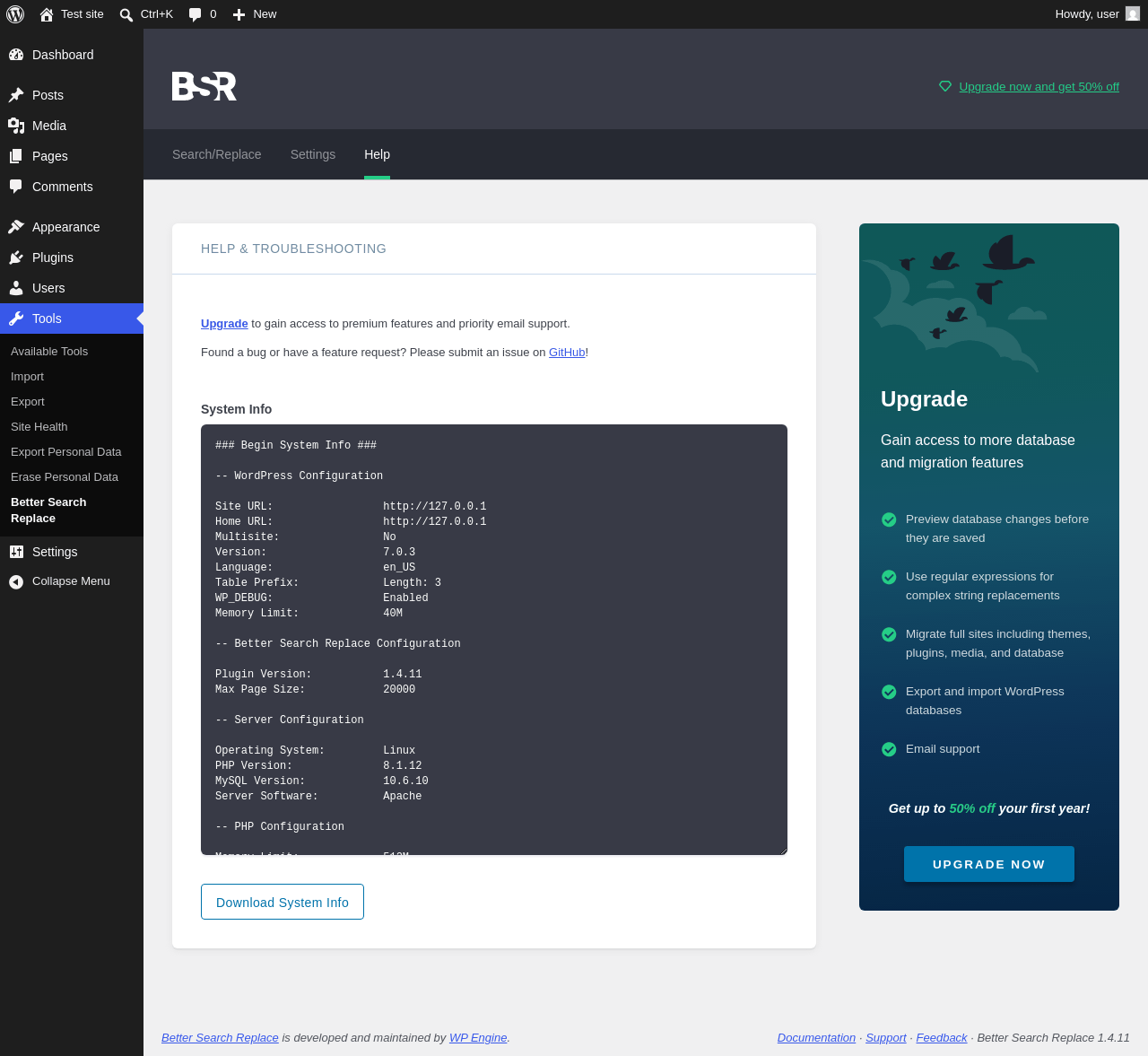Screen dimensions: 1148x1056
Task: Click the New label in admin bar
Action: tap(265, 14)
